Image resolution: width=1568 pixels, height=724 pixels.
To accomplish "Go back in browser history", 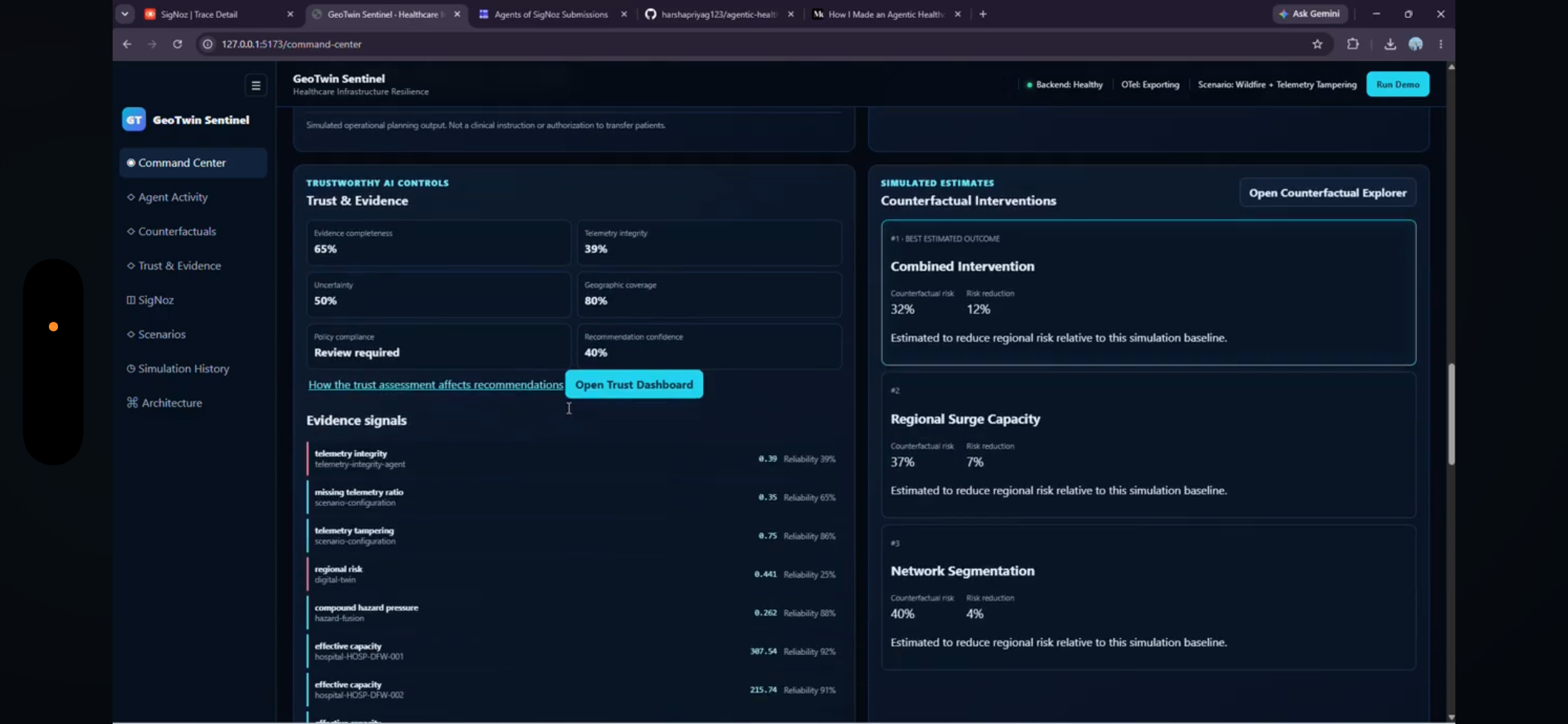I will 127,44.
